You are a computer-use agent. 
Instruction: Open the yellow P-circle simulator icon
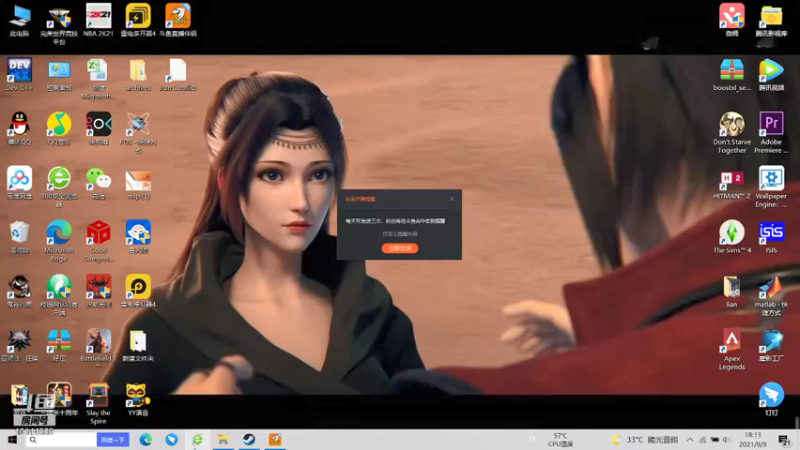pyautogui.click(x=138, y=291)
